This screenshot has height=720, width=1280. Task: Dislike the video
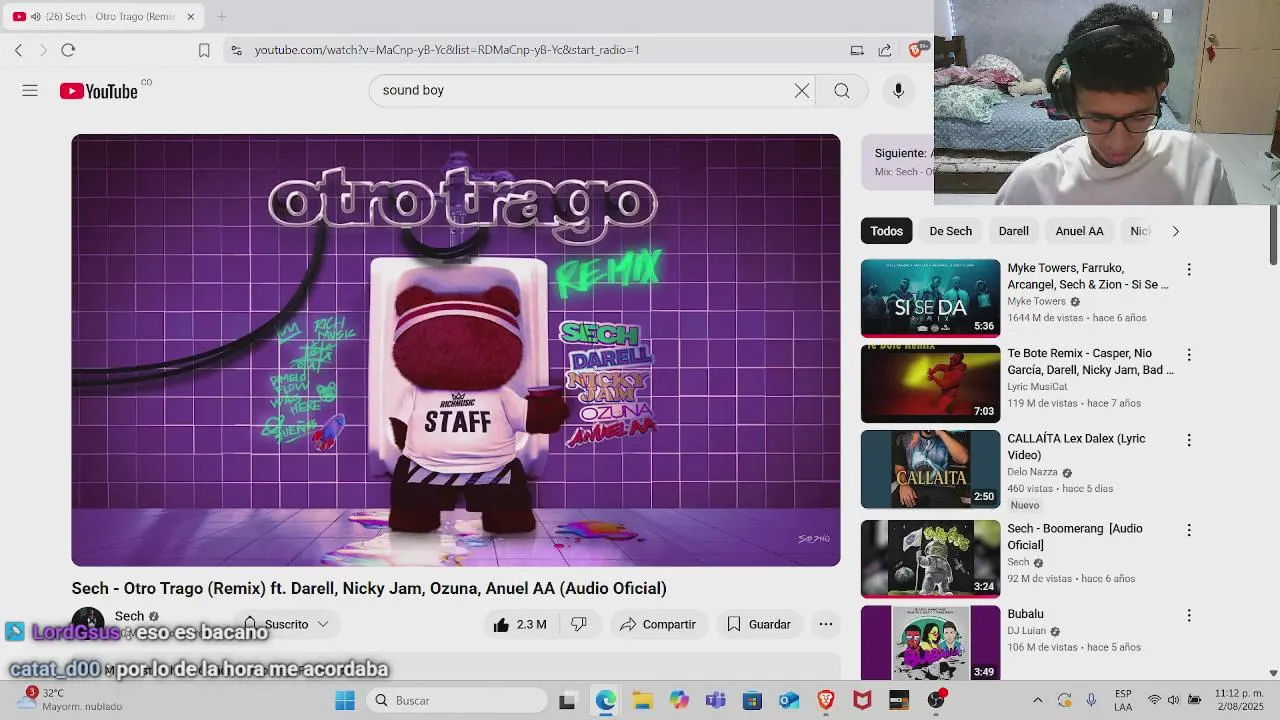coord(579,624)
